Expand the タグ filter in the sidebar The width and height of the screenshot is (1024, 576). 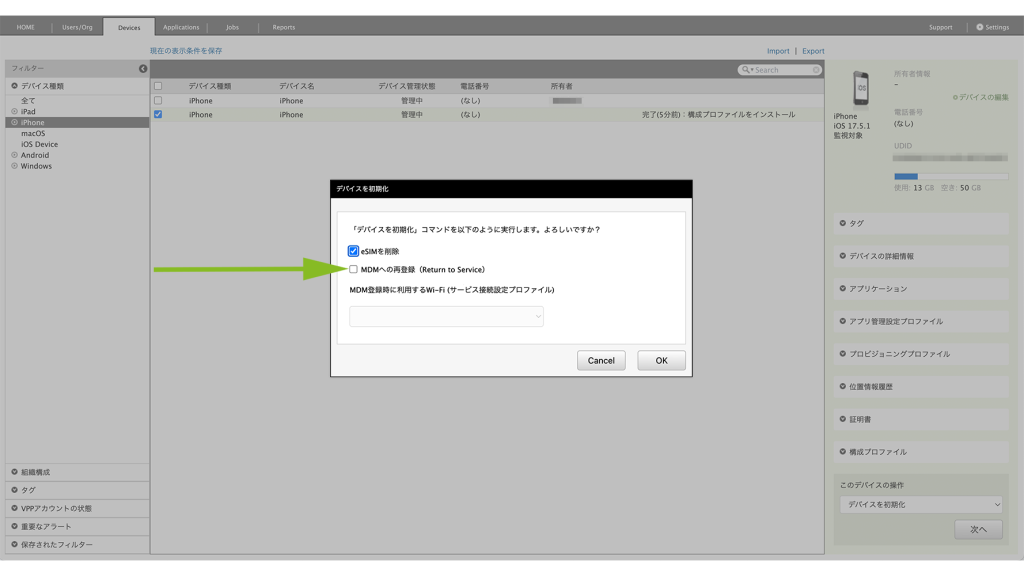(77, 490)
